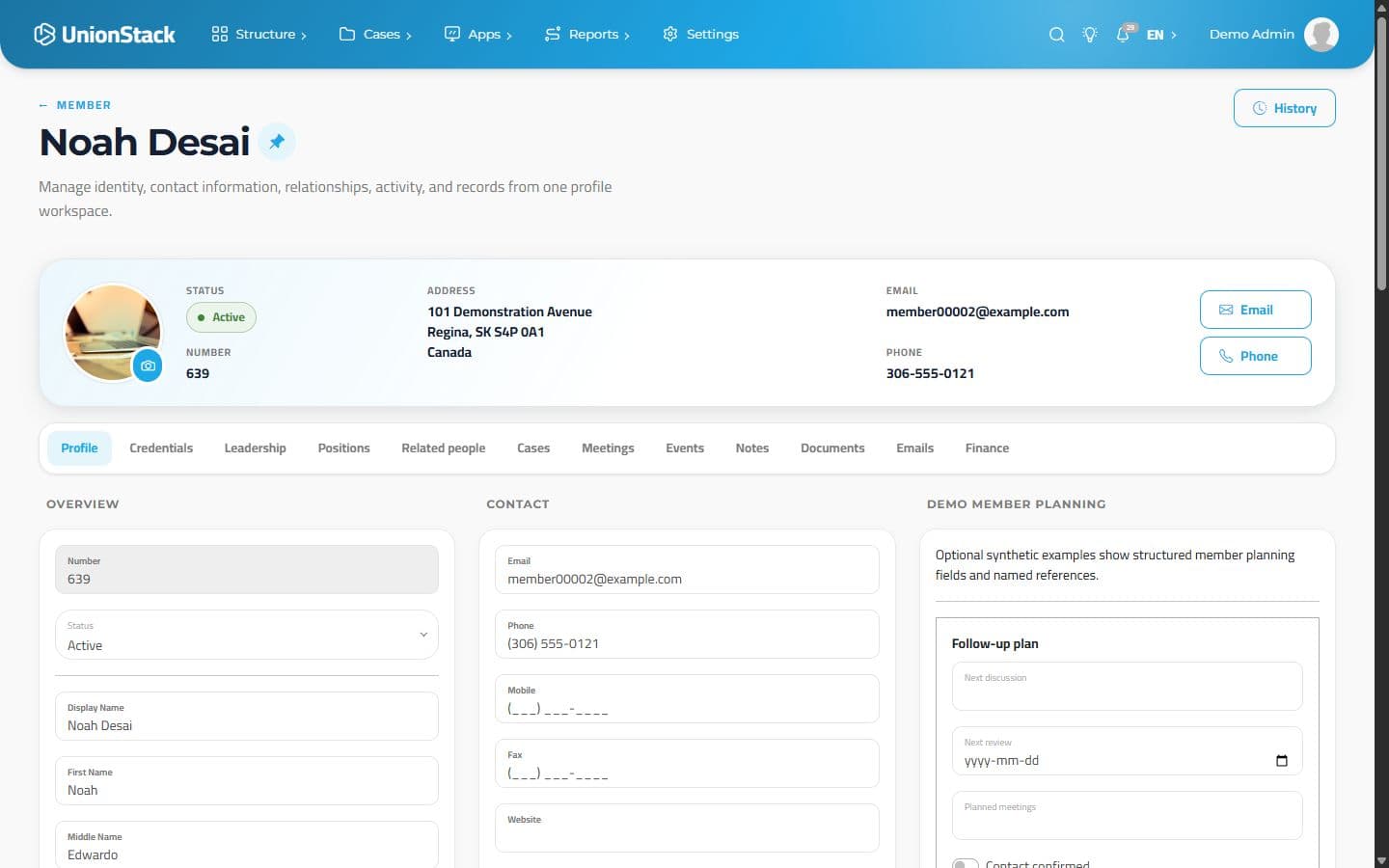1389x868 pixels.
Task: Click the History button
Action: 1285,108
